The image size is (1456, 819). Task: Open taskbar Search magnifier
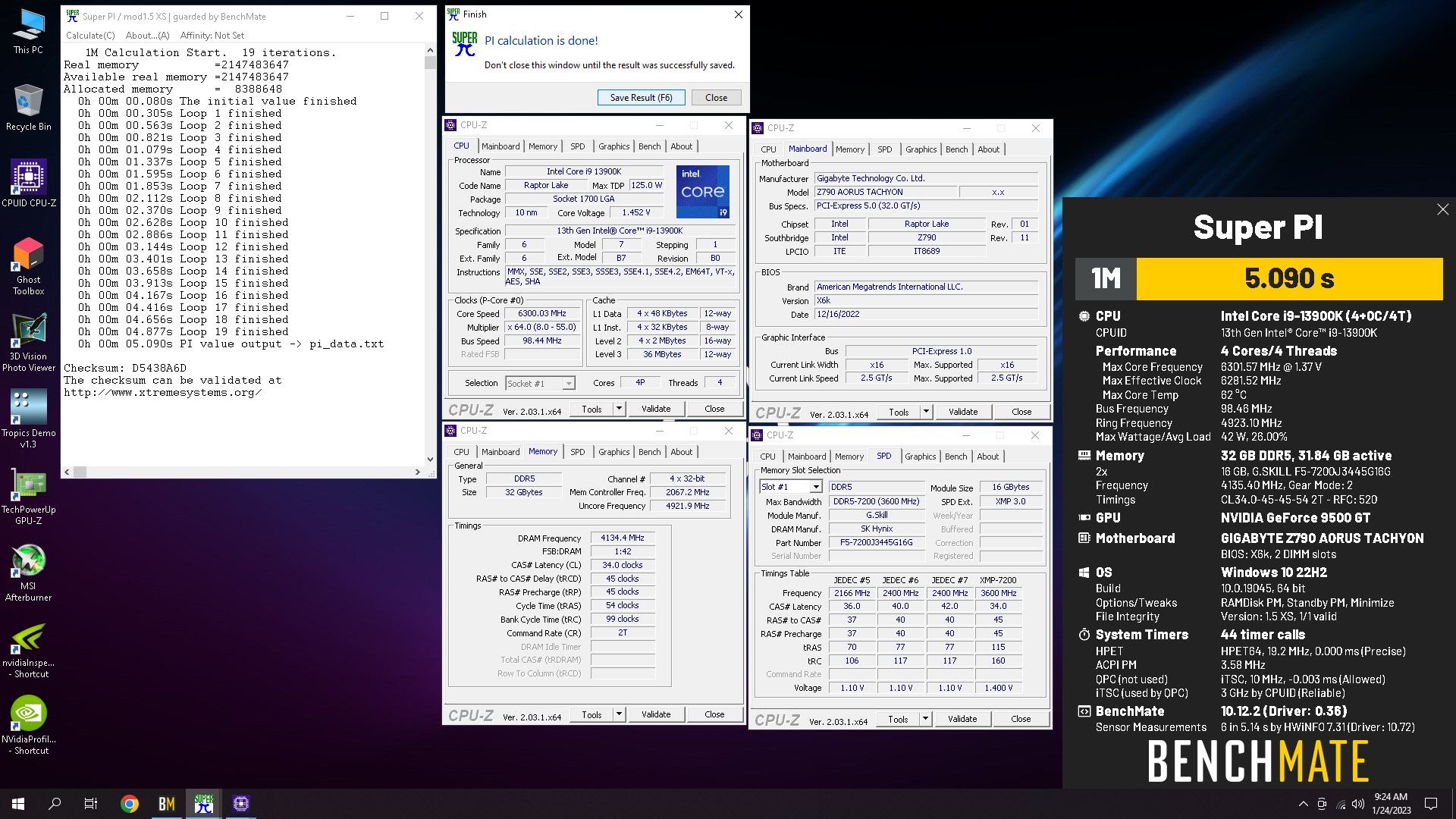(55, 804)
